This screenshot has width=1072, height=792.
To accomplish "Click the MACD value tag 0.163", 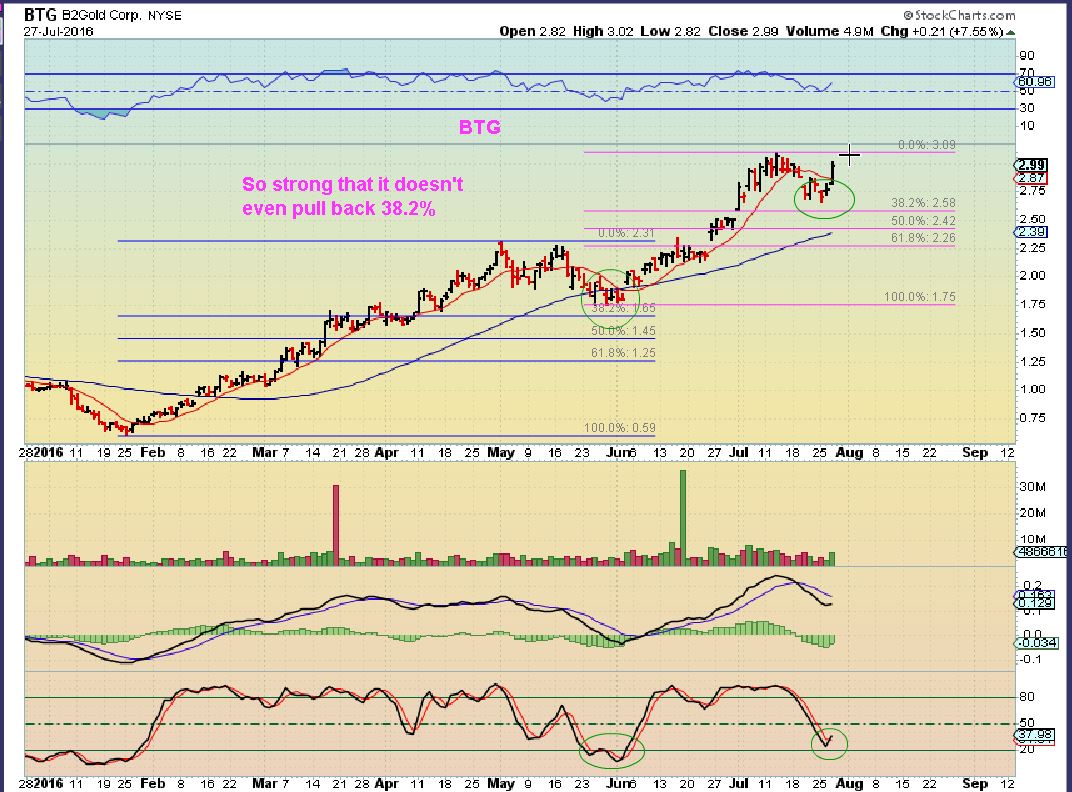I will pyautogui.click(x=1034, y=596).
